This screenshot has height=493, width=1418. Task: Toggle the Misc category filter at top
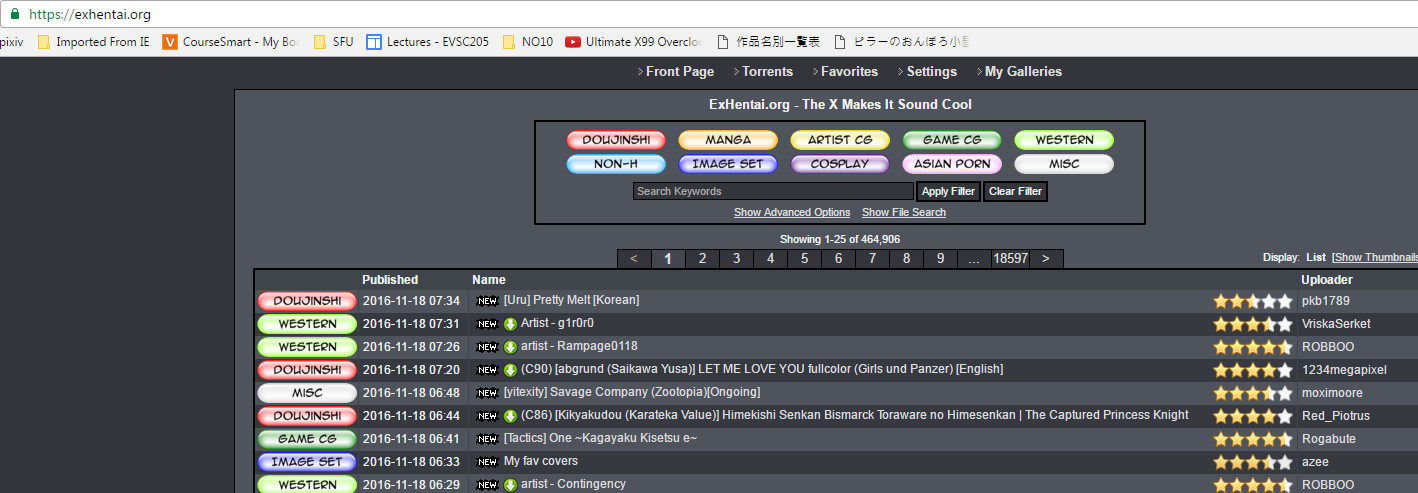point(1064,164)
